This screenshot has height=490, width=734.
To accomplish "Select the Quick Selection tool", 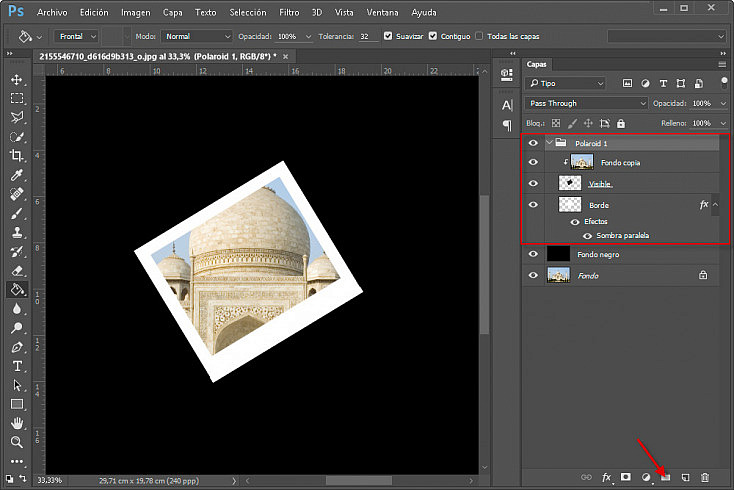I will tap(17, 137).
